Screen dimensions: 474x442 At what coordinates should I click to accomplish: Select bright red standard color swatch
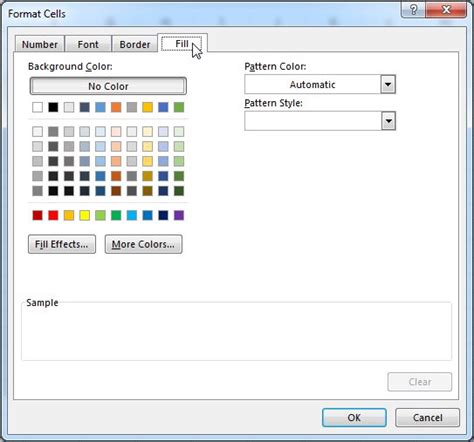click(x=53, y=215)
